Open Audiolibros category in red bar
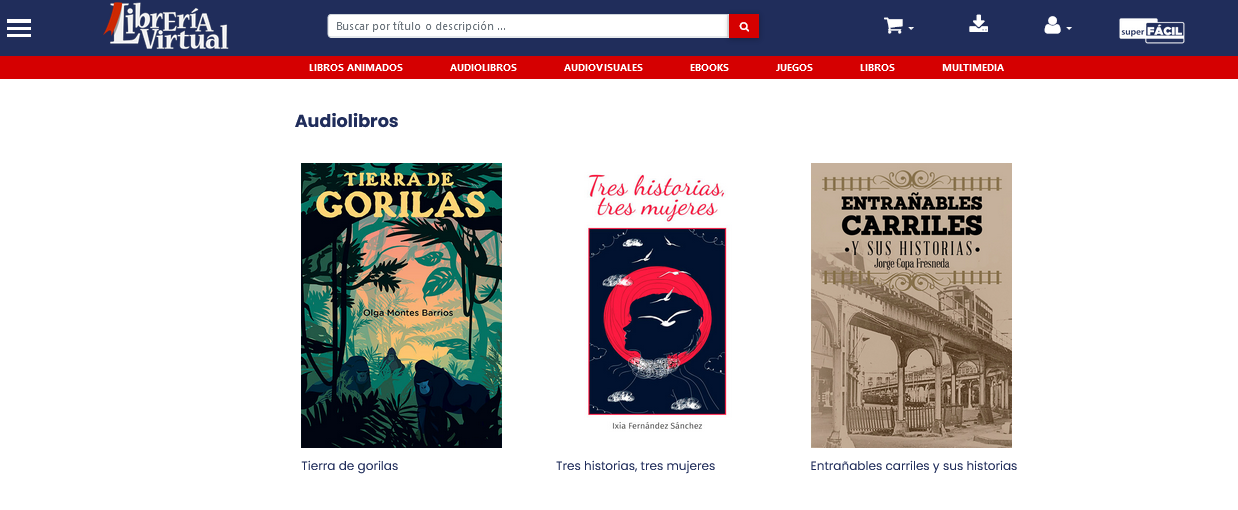The width and height of the screenshot is (1238, 510). coord(483,68)
